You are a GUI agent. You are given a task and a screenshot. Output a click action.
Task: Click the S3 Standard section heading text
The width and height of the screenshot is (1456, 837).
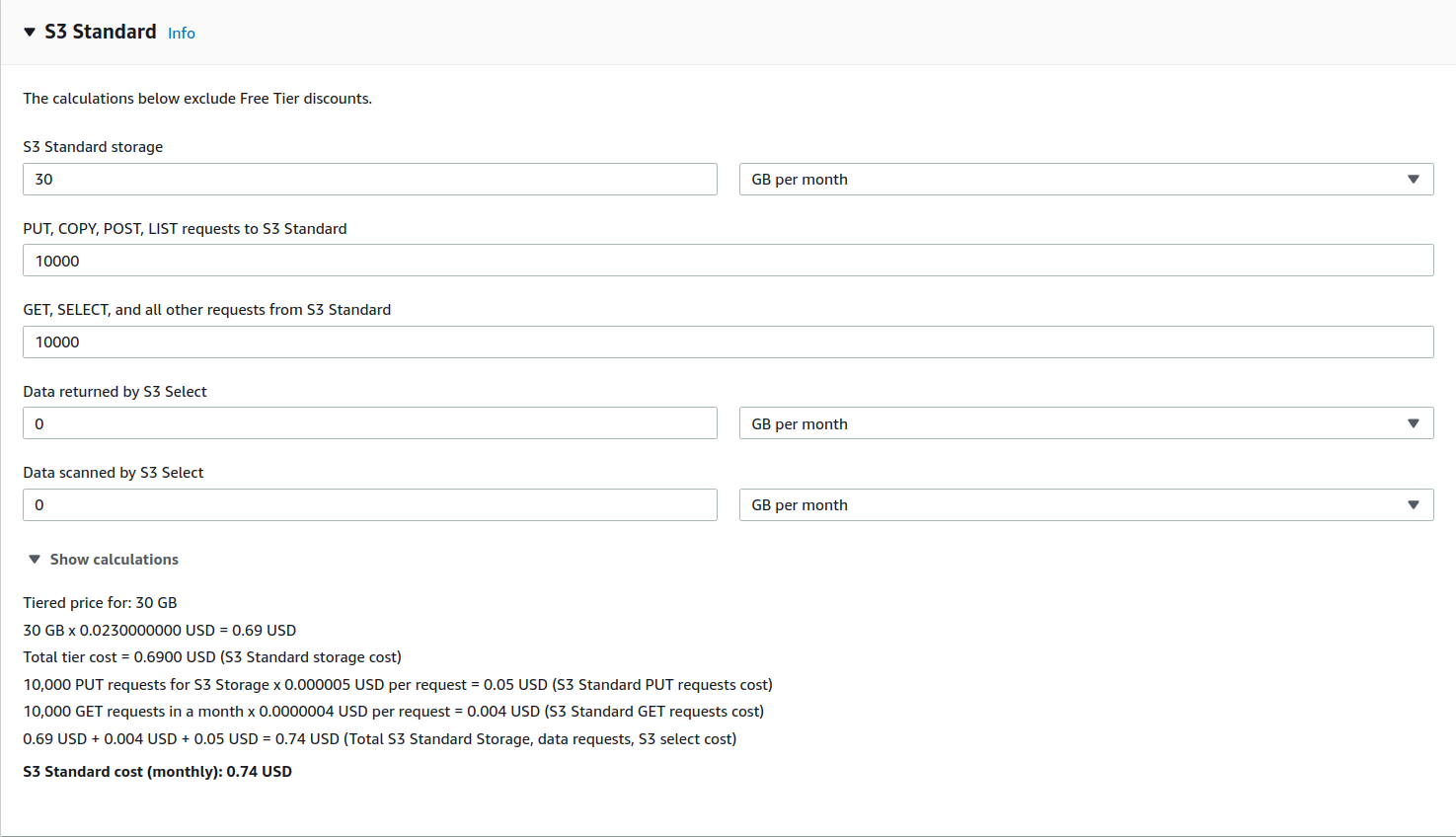(x=100, y=32)
